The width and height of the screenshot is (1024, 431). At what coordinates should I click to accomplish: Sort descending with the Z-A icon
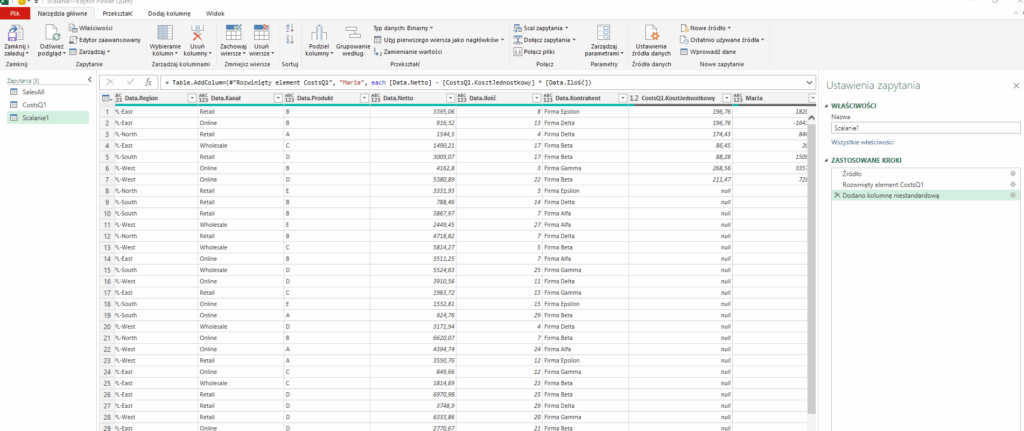click(291, 40)
